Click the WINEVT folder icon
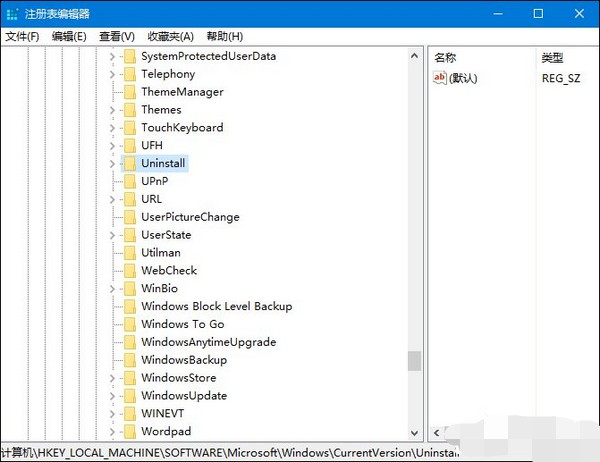 [x=130, y=414]
